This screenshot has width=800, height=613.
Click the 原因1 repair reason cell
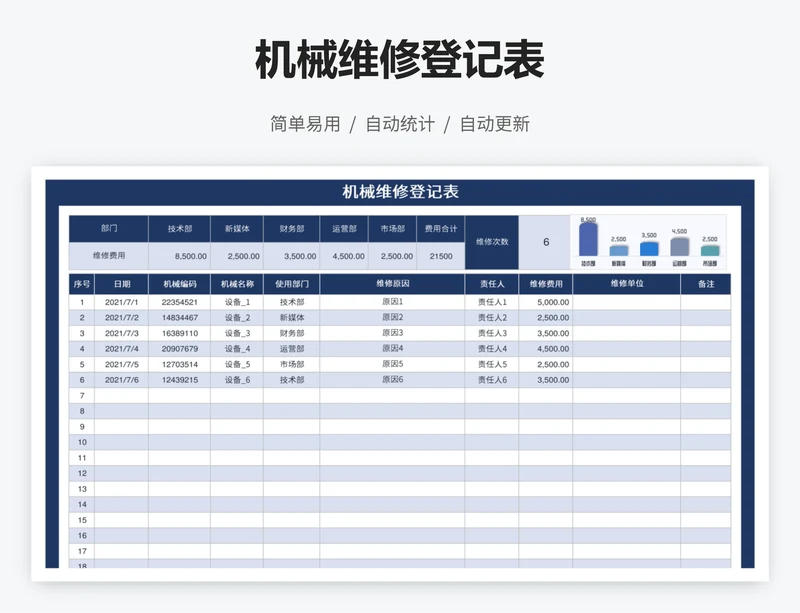tap(392, 302)
